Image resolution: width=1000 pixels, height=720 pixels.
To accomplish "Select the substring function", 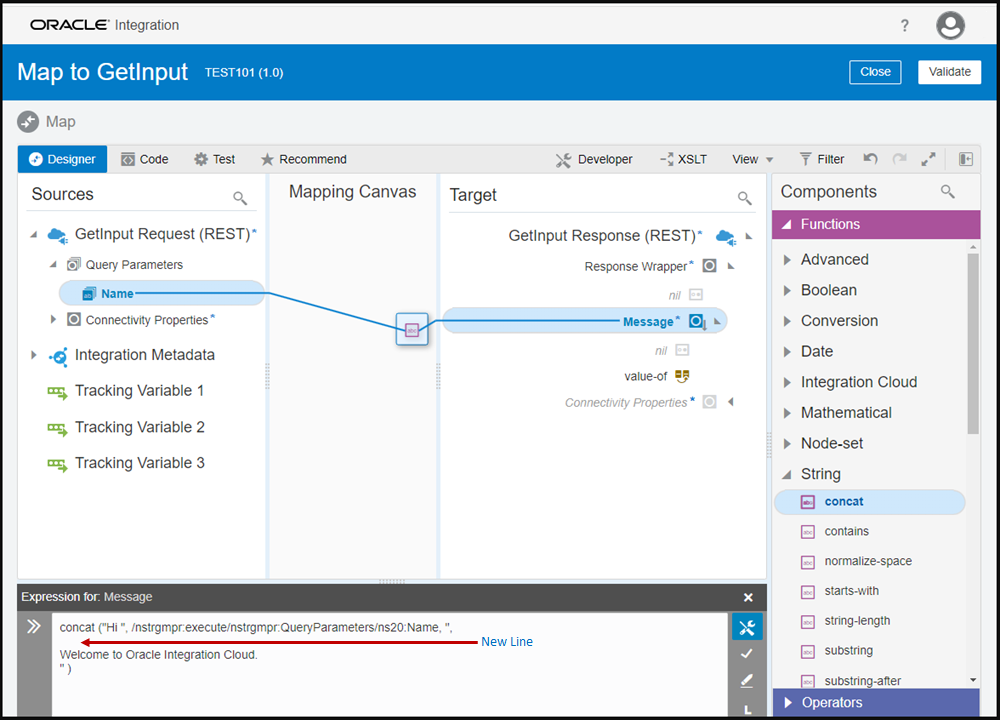I will pos(848,650).
